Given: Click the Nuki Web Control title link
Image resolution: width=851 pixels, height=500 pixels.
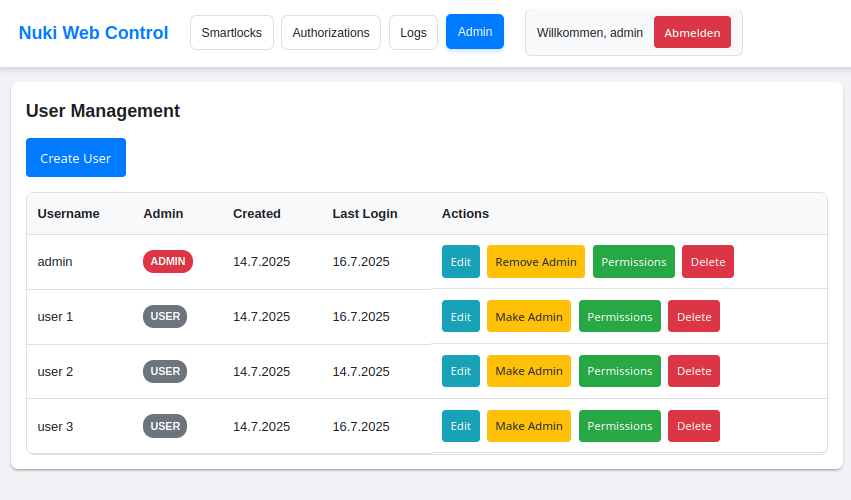Looking at the screenshot, I should coord(93,33).
